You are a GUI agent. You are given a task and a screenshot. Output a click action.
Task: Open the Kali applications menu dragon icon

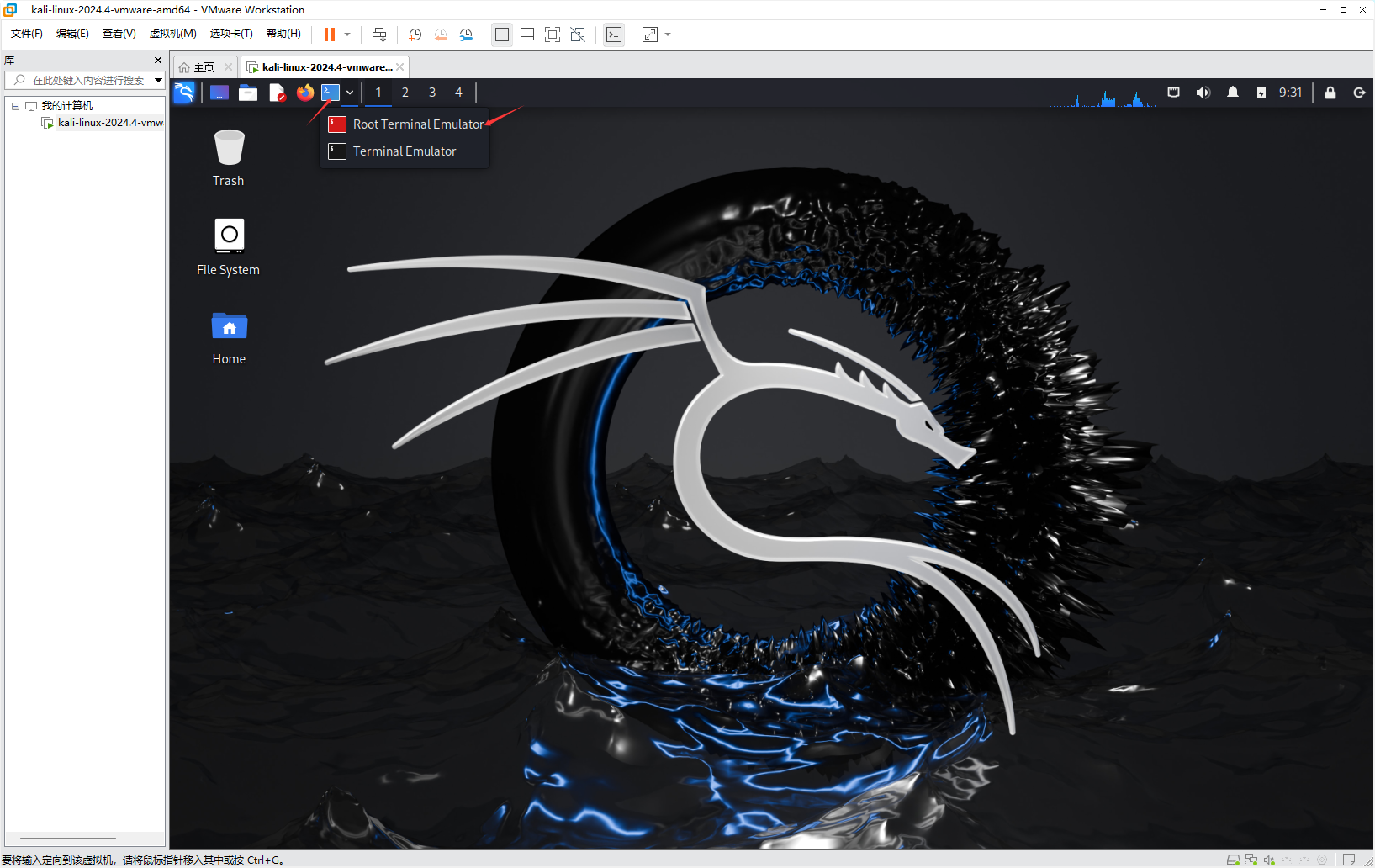coord(184,93)
